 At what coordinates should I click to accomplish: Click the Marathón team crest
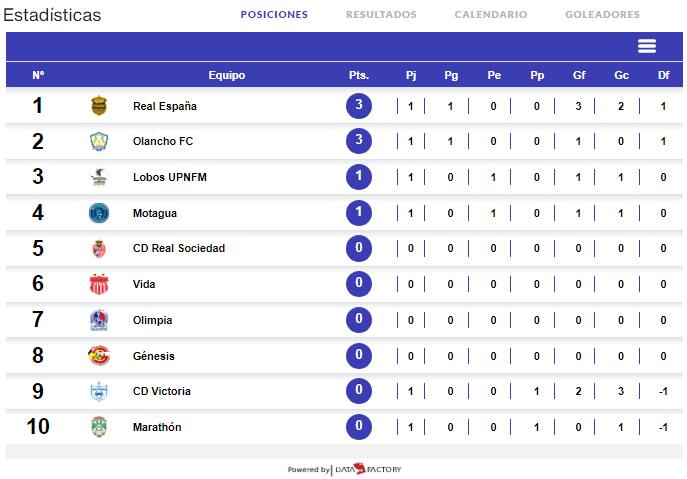[x=98, y=427]
